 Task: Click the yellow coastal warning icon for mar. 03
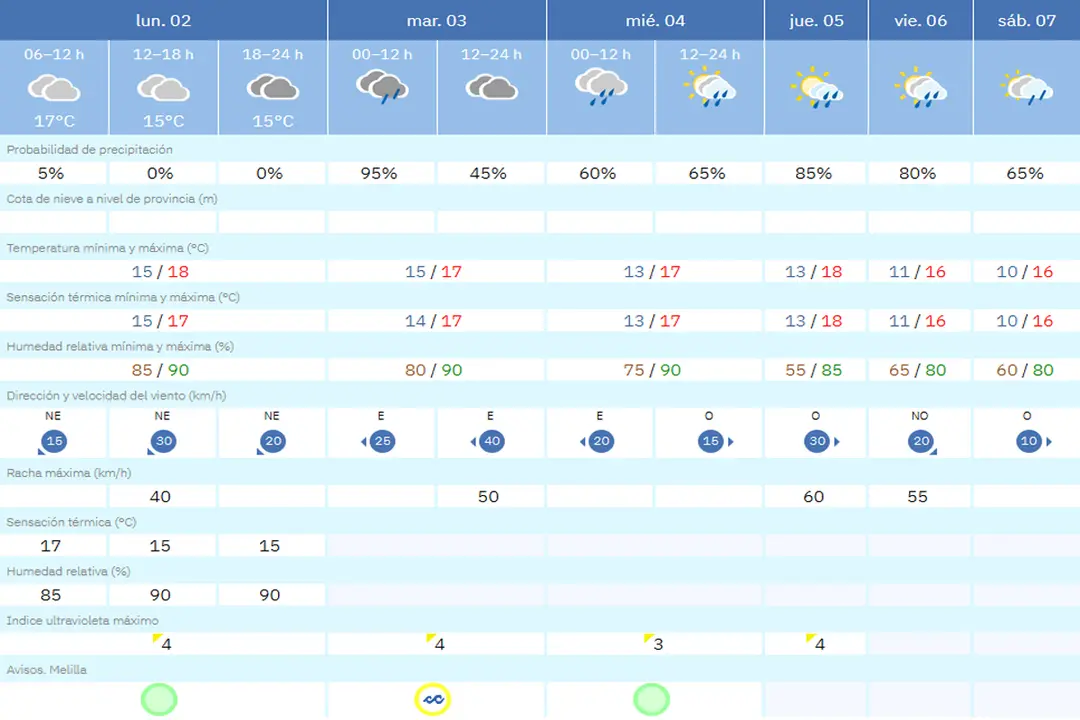pos(433,699)
